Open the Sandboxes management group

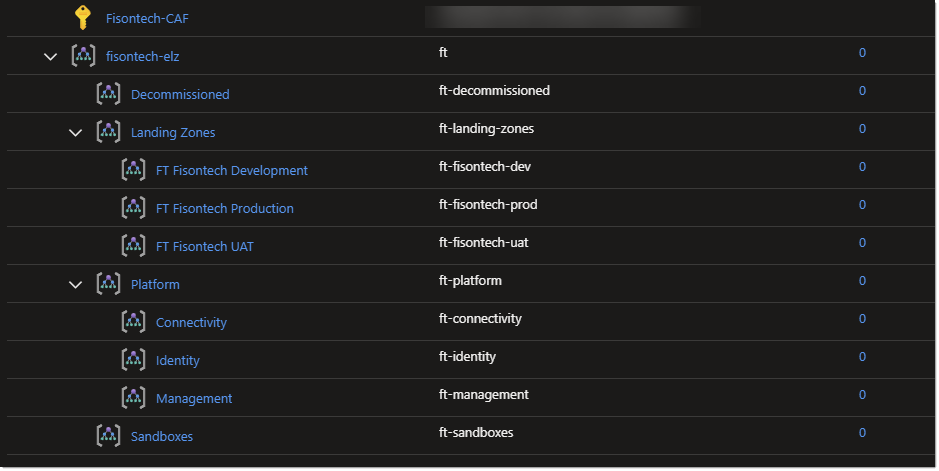pos(162,436)
